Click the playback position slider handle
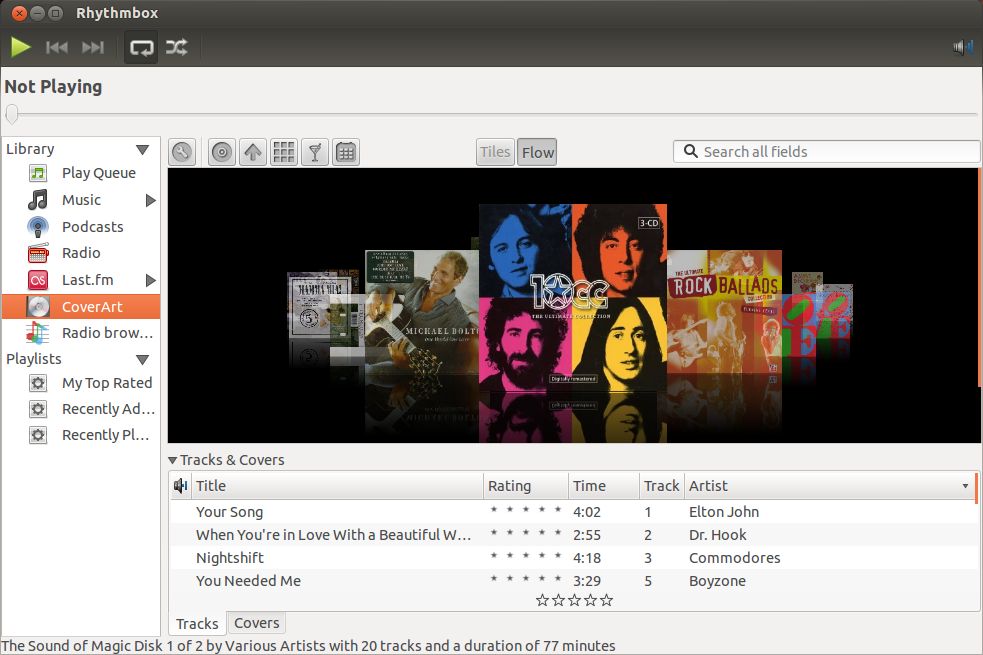Image resolution: width=983 pixels, height=655 pixels. (12, 114)
